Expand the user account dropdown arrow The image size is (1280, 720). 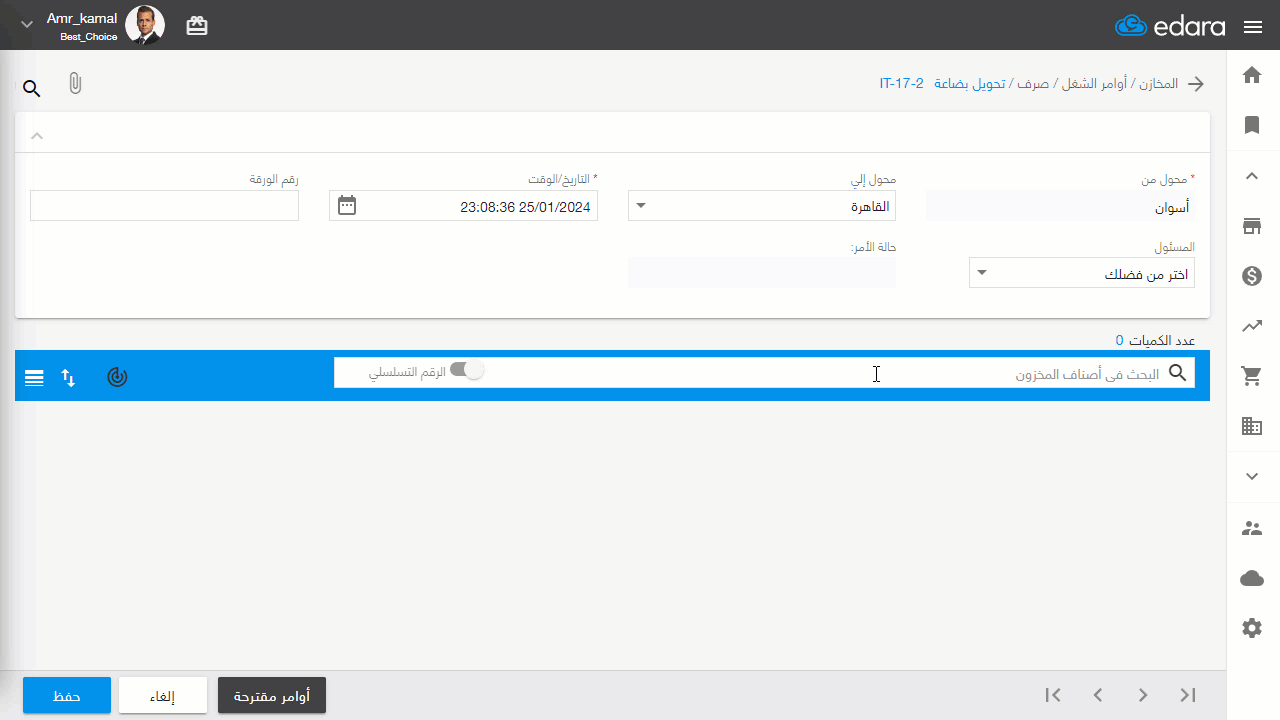27,24
